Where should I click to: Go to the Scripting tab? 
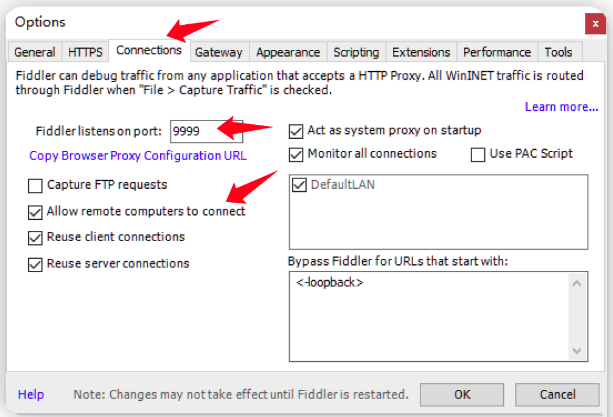[356, 52]
